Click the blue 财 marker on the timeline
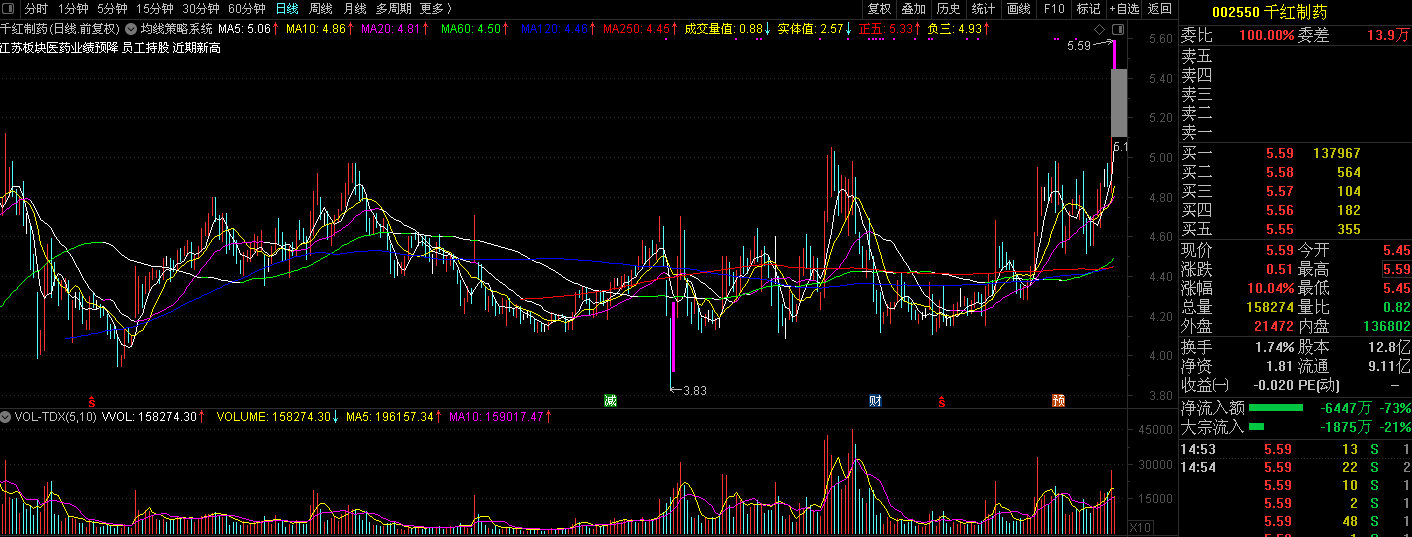Viewport: 1412px width, 537px height. (x=875, y=401)
